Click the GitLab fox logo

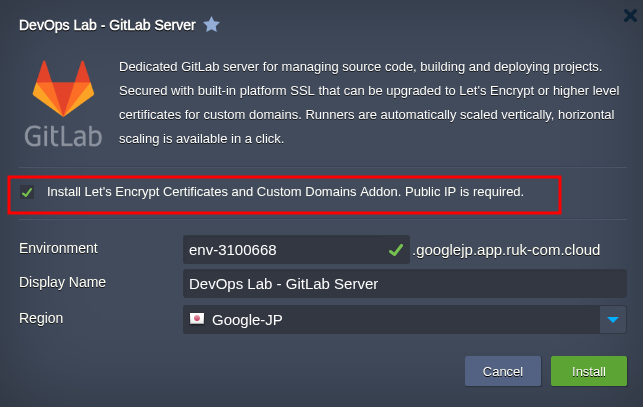(x=64, y=88)
